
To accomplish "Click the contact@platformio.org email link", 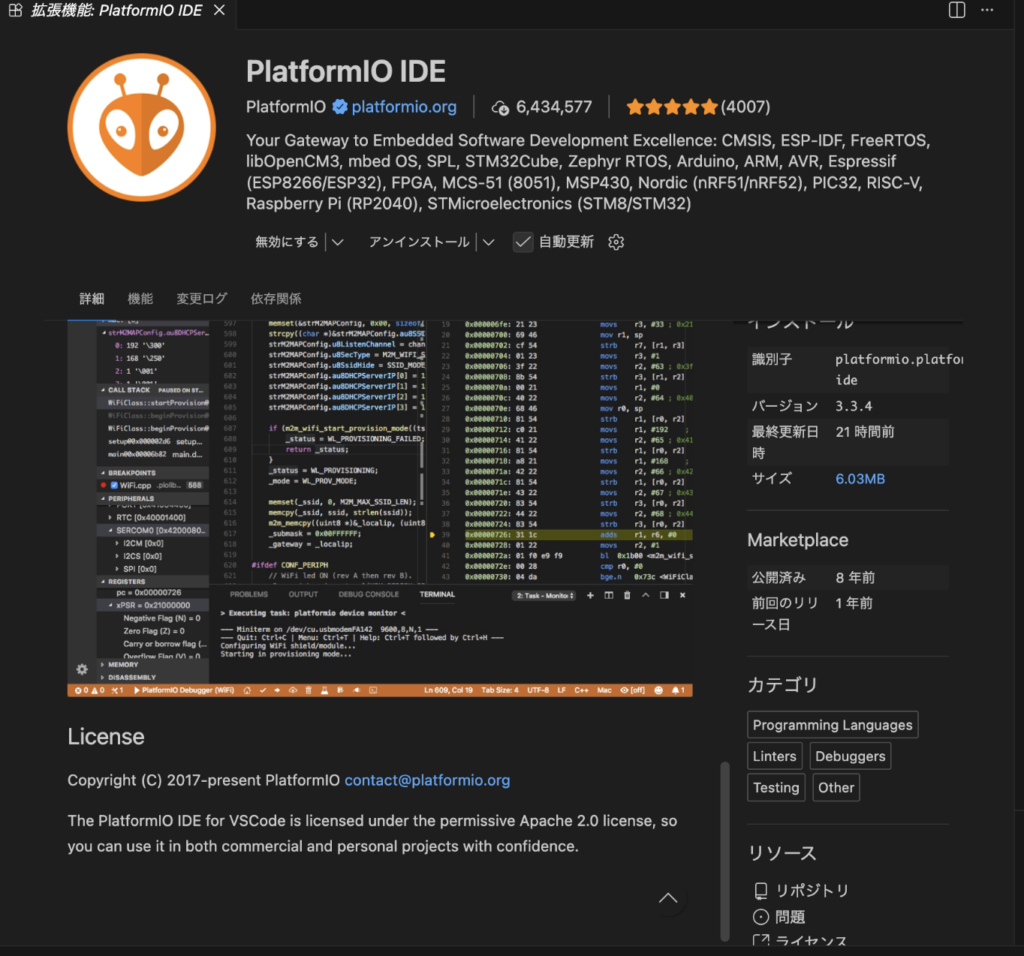I will tap(427, 780).
